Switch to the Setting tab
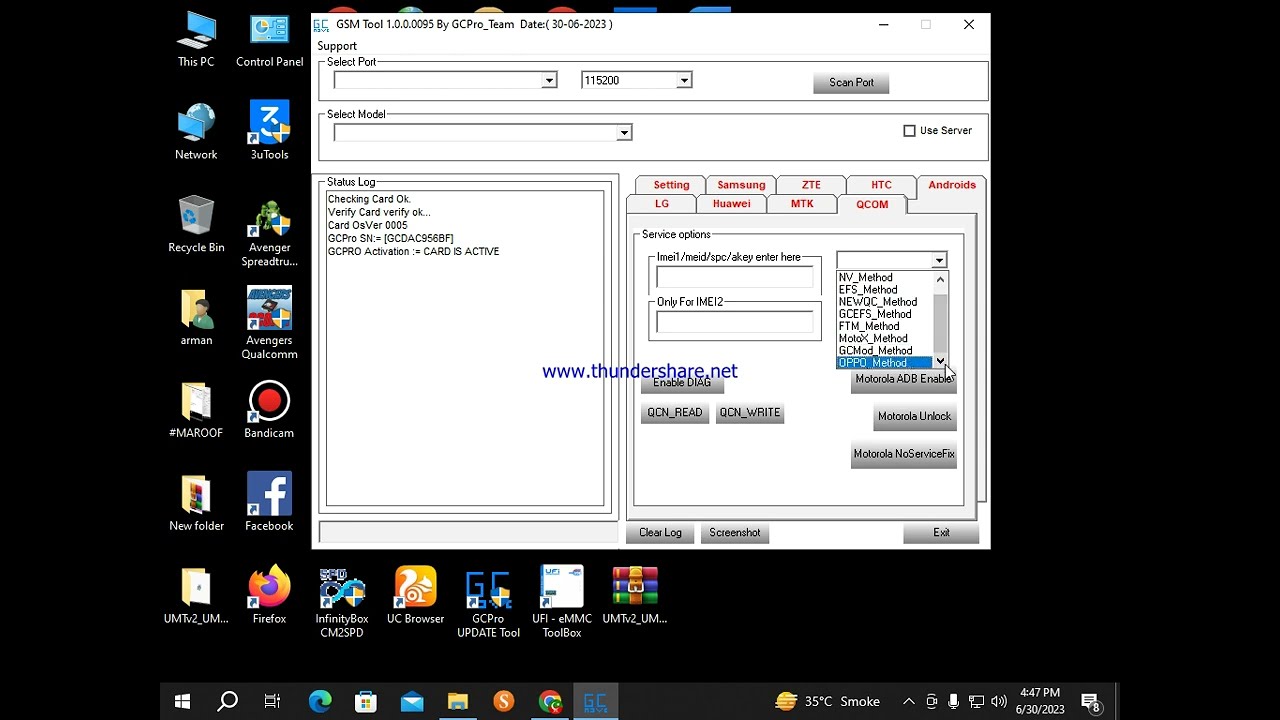Screen dimensions: 1280x720 671,185
